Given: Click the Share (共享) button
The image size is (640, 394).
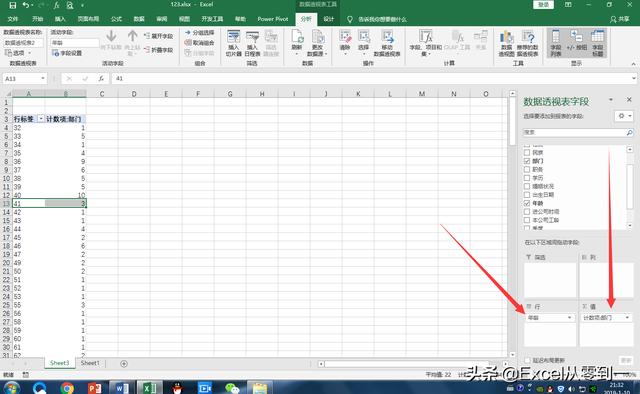Looking at the screenshot, I should point(620,19).
